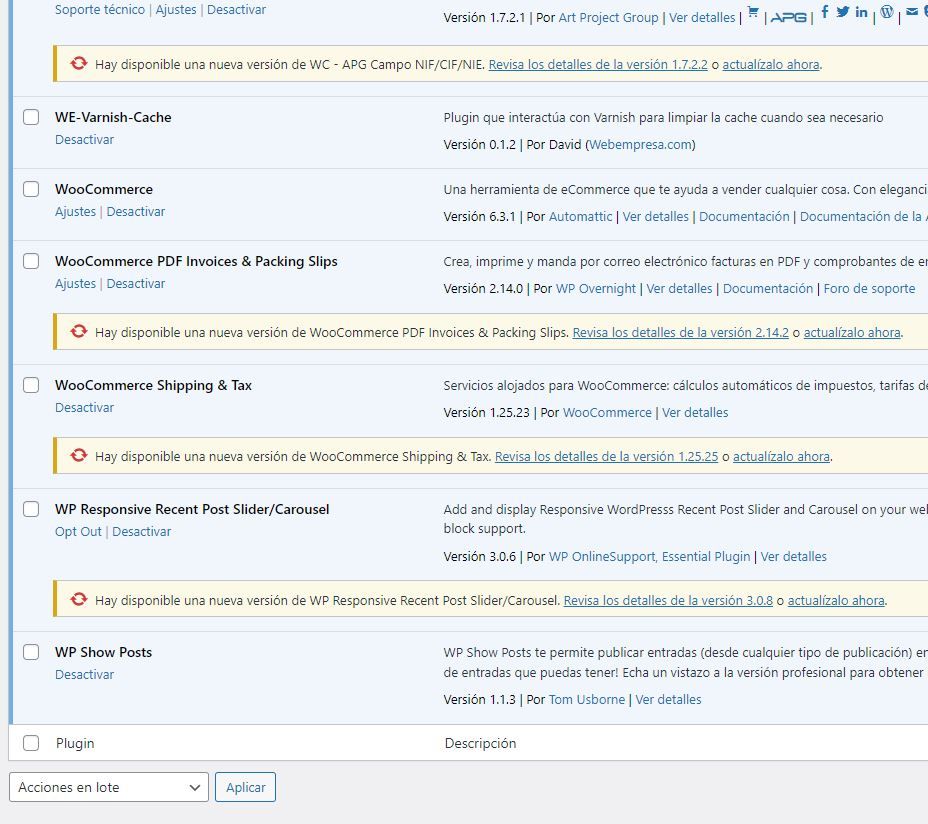Open the WordPress logo icon
Viewport: 928px width, 824px height.
[x=887, y=11]
